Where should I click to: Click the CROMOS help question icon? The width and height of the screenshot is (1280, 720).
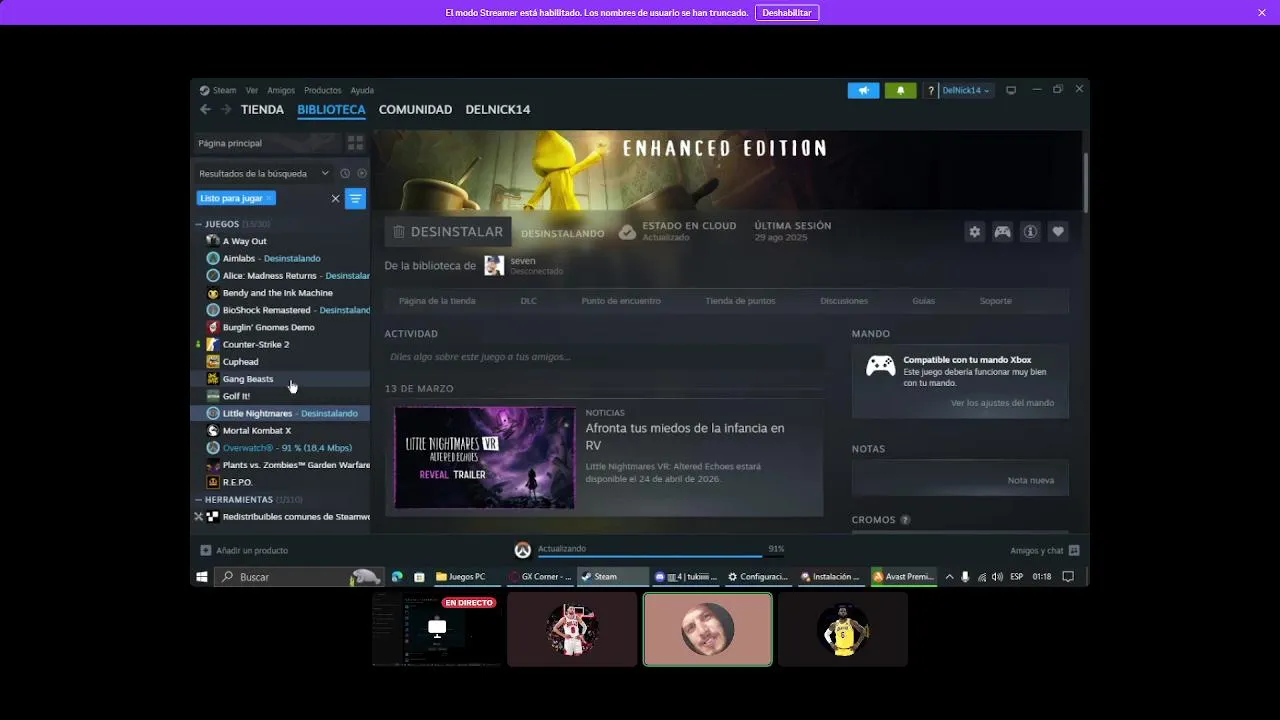point(905,520)
